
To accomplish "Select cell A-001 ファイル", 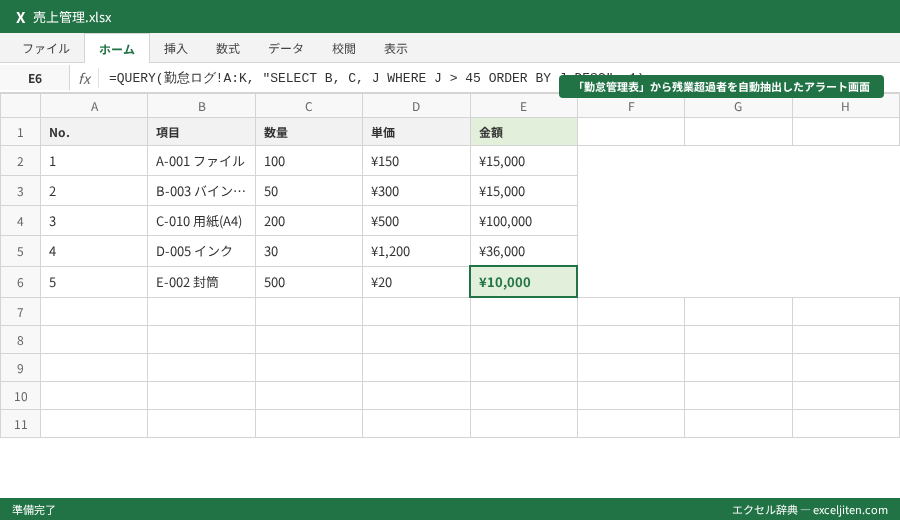I will point(201,161).
